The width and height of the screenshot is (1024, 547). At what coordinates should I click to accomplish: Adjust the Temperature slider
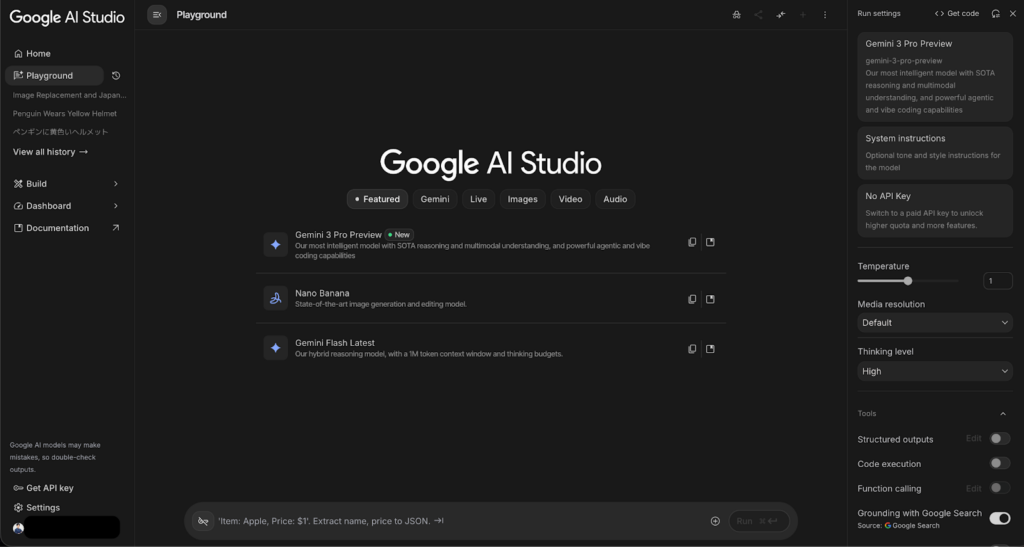pyautogui.click(x=908, y=281)
